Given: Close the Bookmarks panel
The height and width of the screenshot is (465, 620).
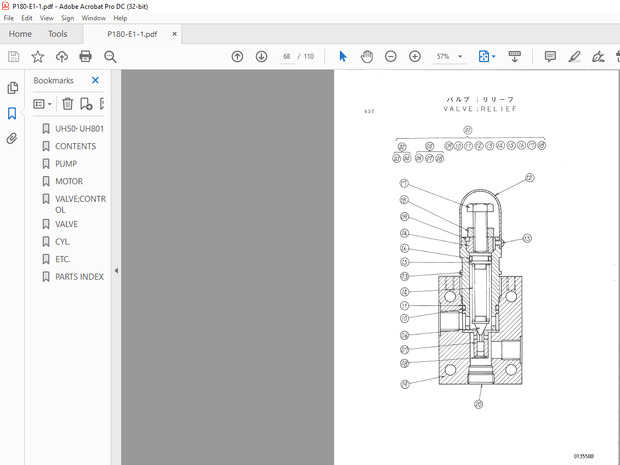Looking at the screenshot, I should coord(95,80).
